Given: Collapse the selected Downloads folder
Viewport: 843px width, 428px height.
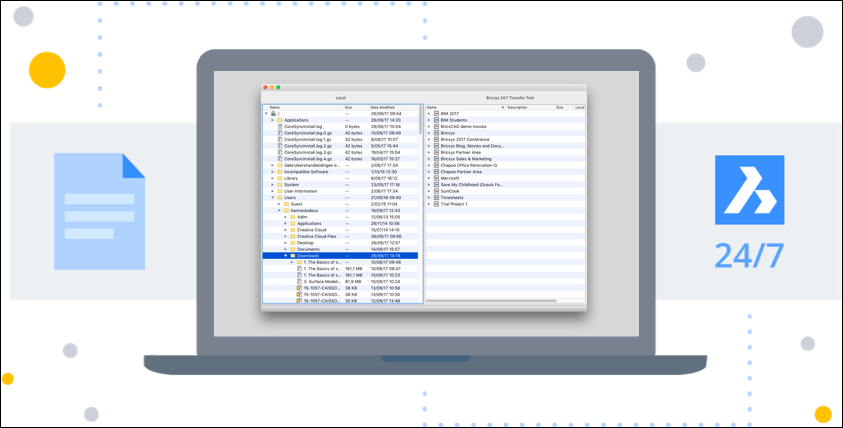Looking at the screenshot, I should (285, 255).
